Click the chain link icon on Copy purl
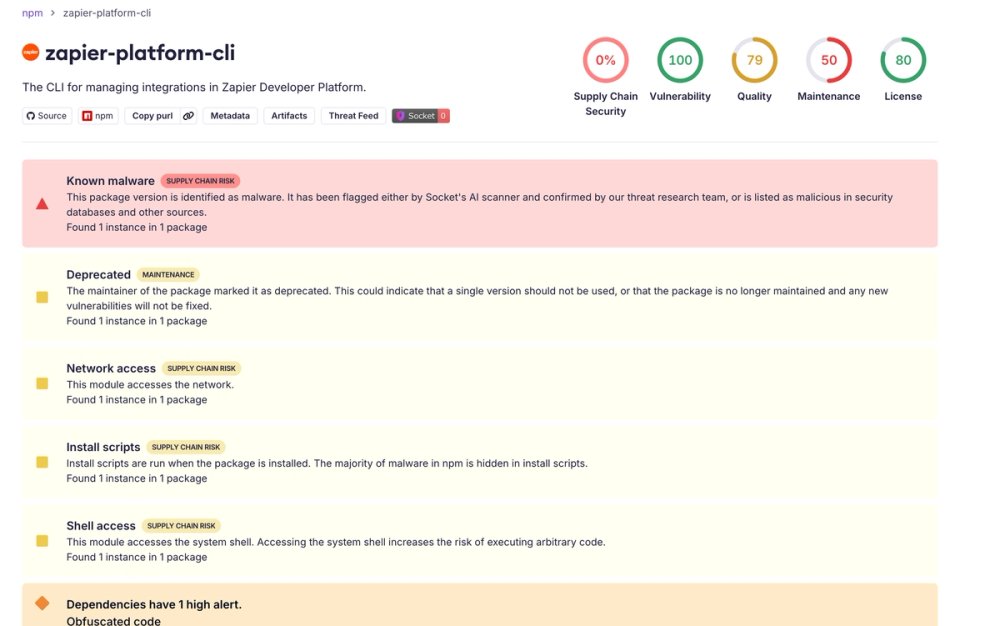 pyautogui.click(x=187, y=115)
